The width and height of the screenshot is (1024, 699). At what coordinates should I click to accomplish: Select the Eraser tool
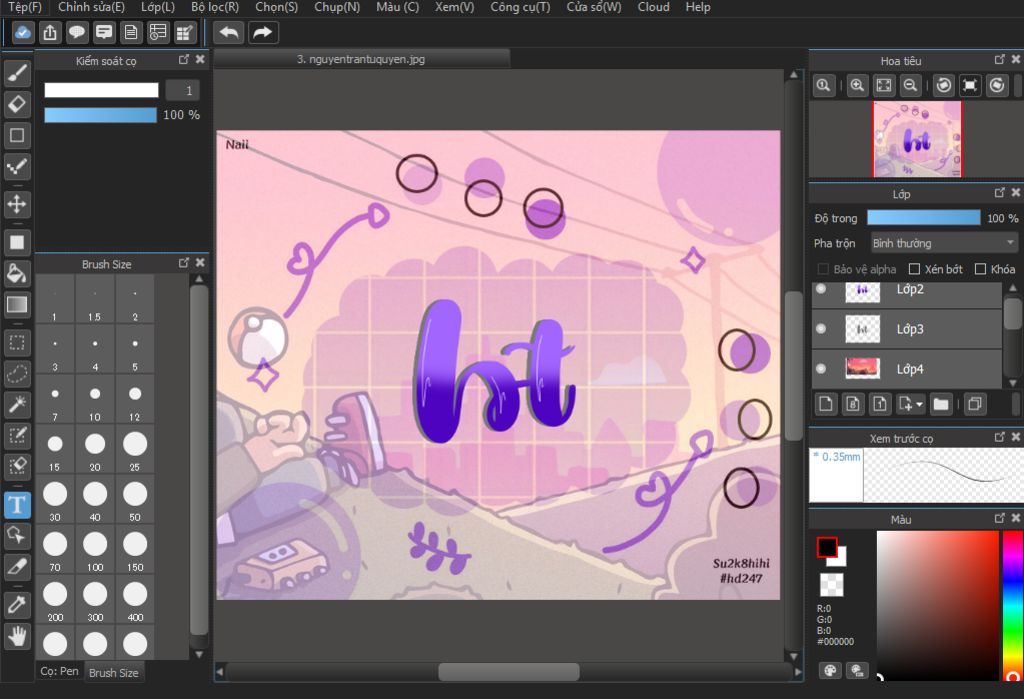coord(17,104)
